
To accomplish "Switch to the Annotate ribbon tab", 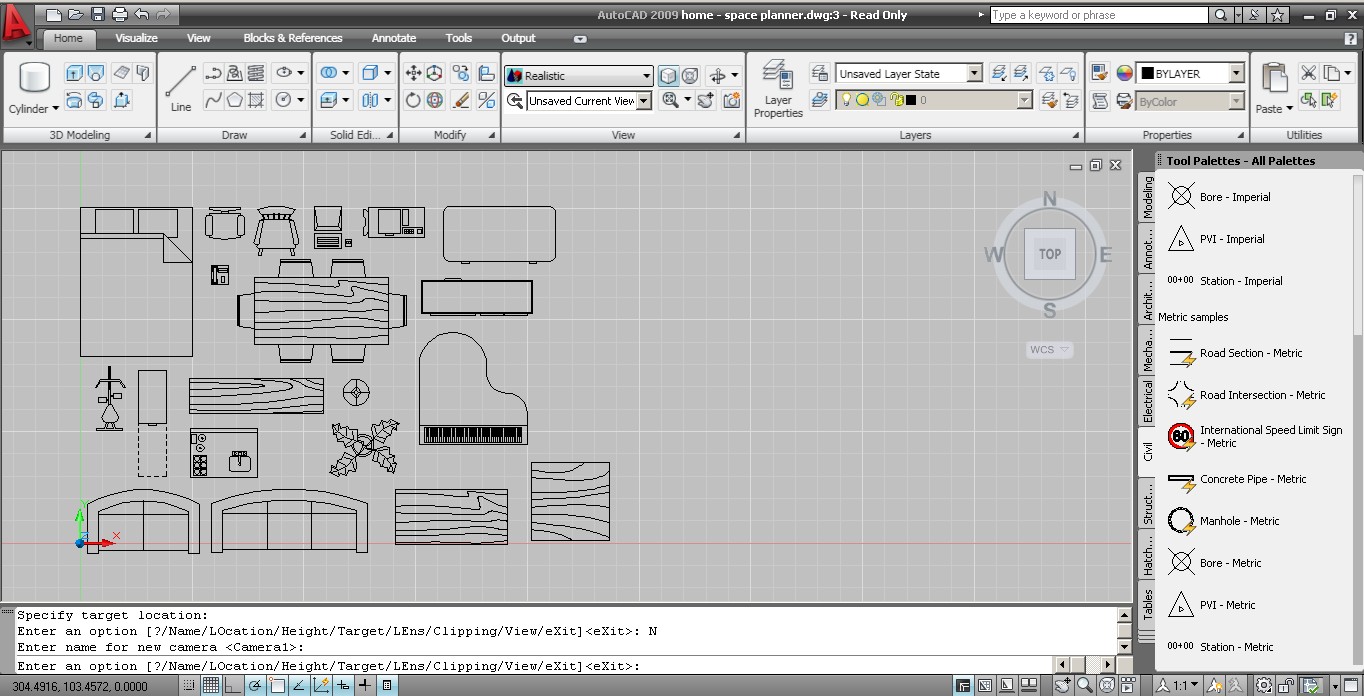I will (393, 38).
